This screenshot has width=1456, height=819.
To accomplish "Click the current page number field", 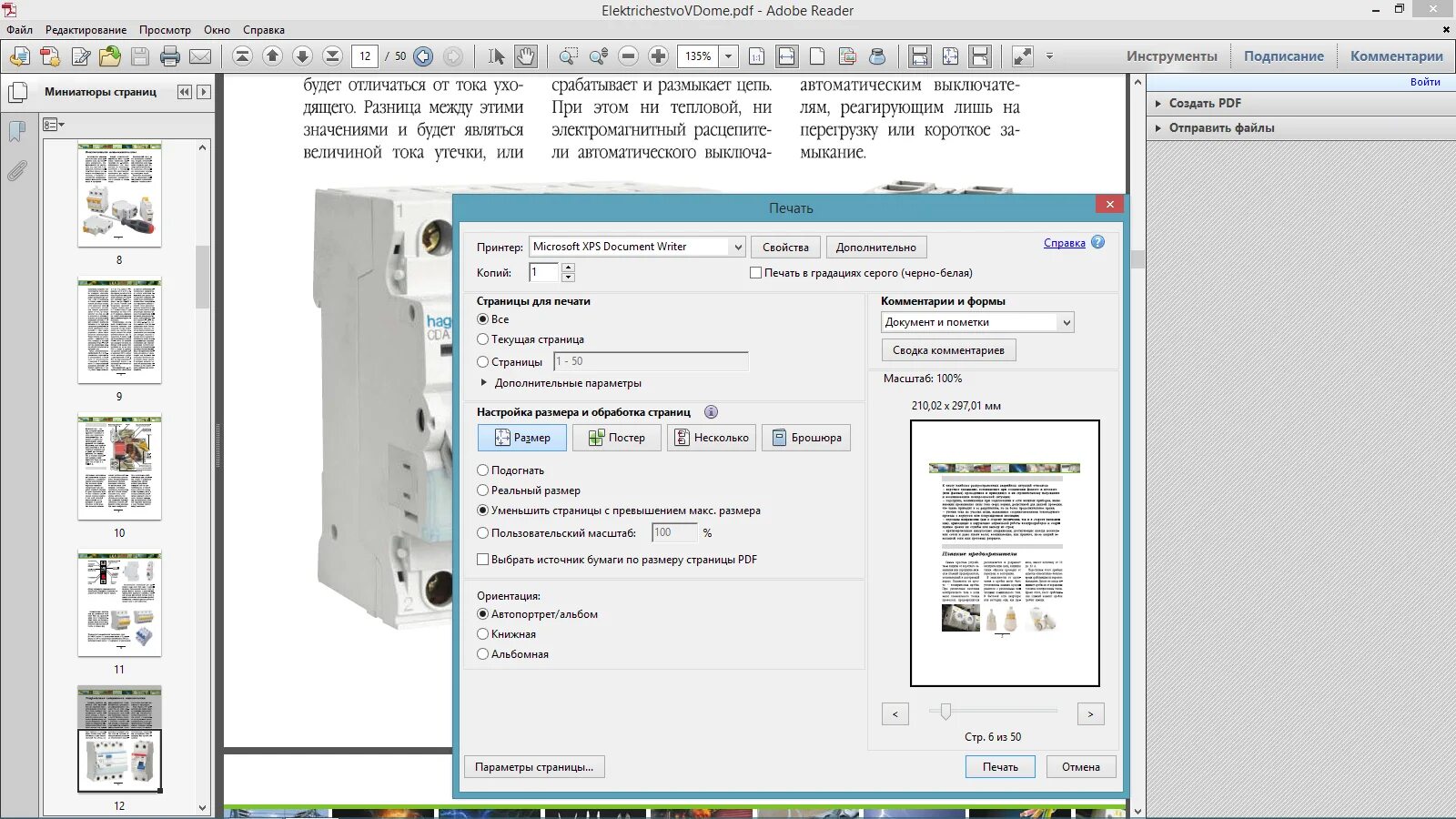I will point(365,56).
